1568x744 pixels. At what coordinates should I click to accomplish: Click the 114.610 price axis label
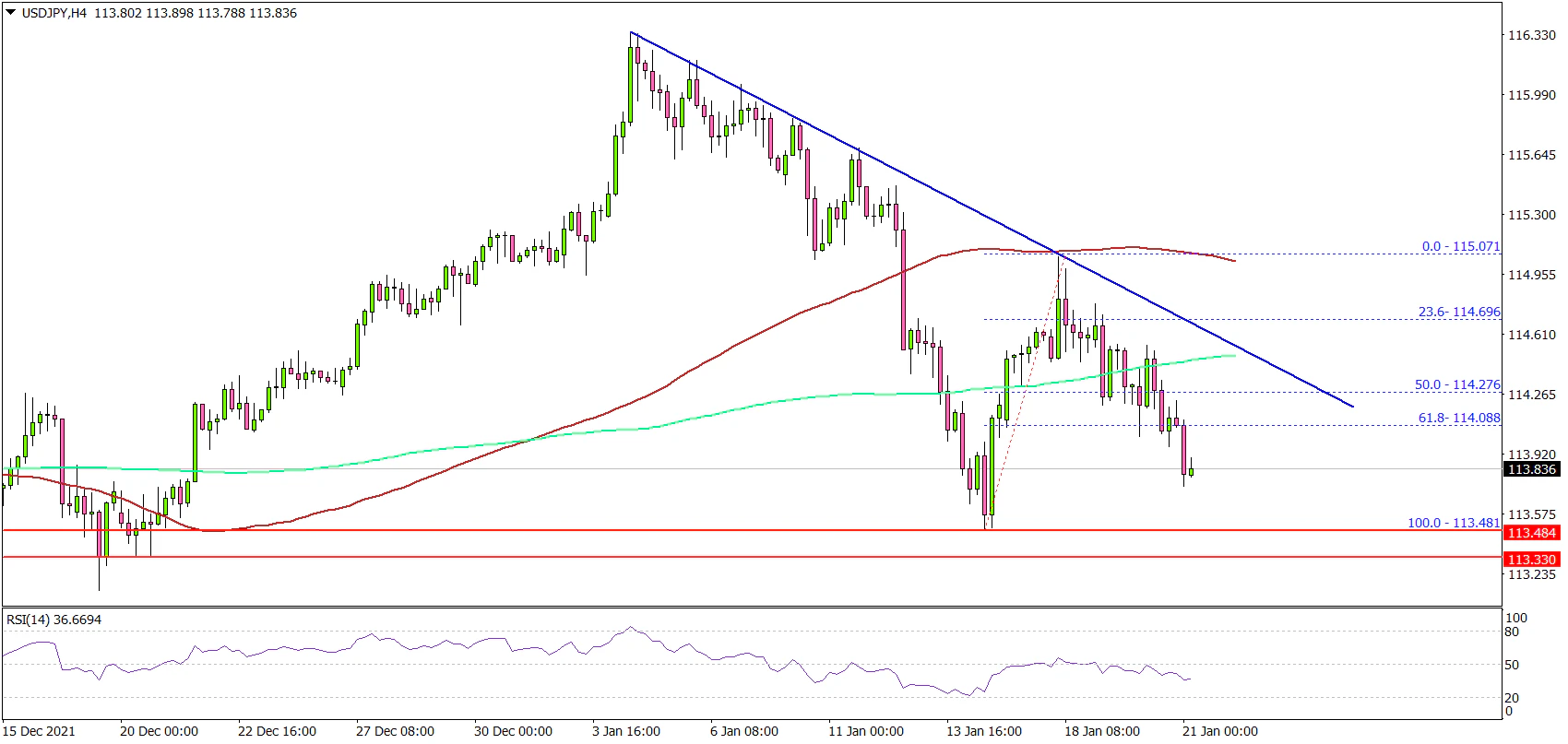(1531, 335)
